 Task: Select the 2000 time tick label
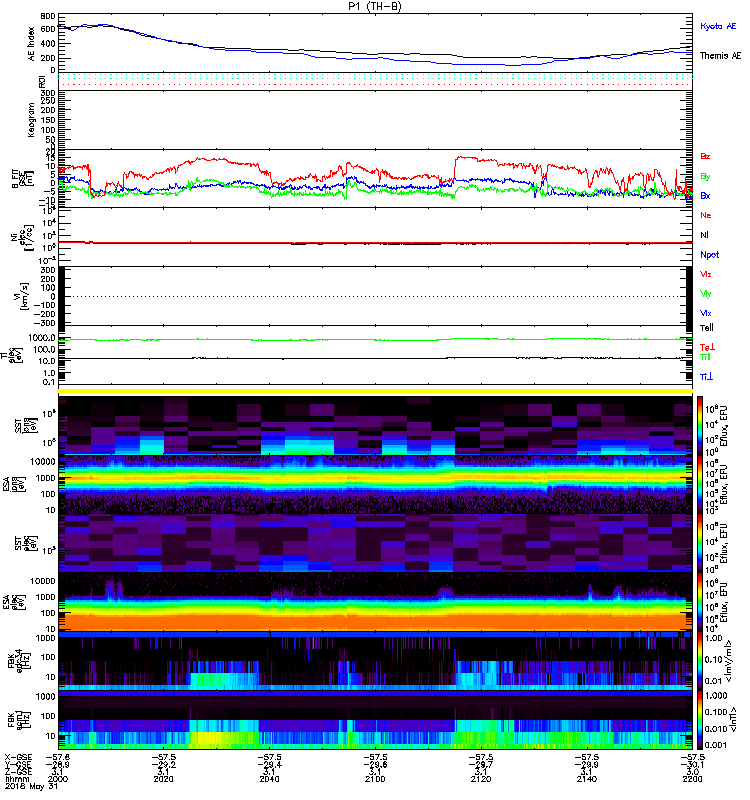point(58,779)
